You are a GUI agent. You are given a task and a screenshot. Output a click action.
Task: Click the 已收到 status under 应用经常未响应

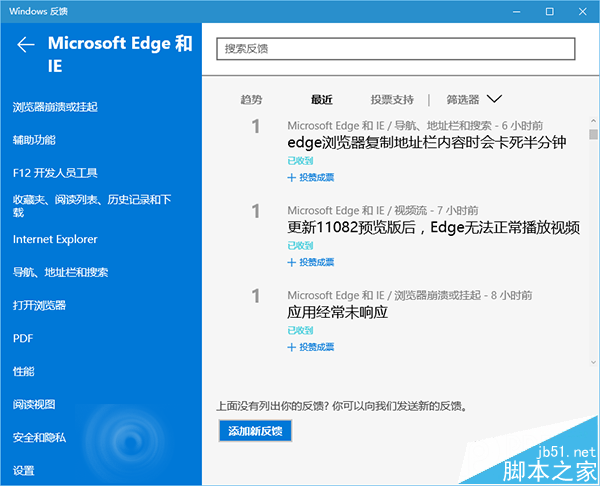coord(300,330)
